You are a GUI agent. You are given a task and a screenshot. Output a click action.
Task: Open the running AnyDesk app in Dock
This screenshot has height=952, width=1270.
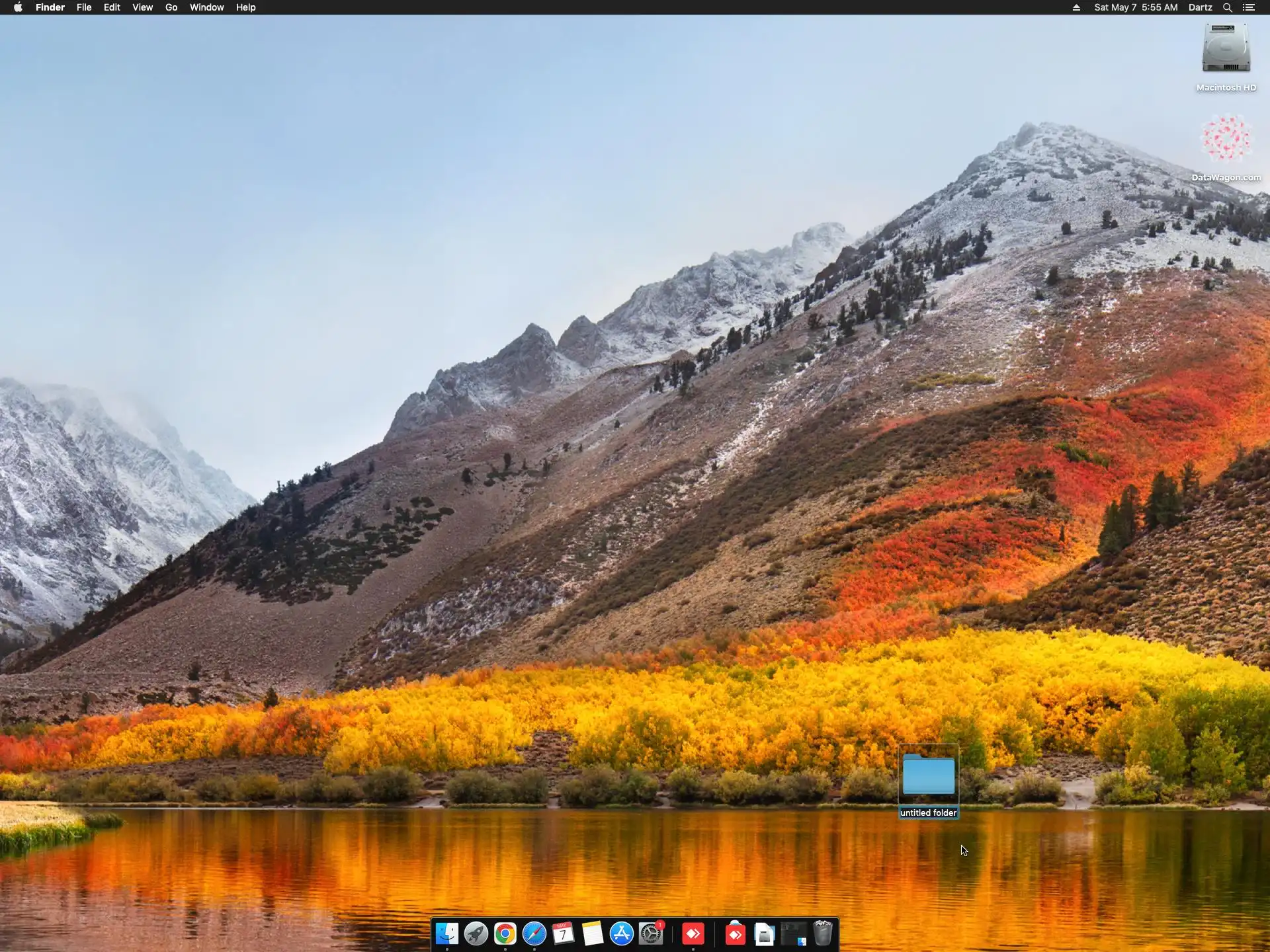(693, 933)
